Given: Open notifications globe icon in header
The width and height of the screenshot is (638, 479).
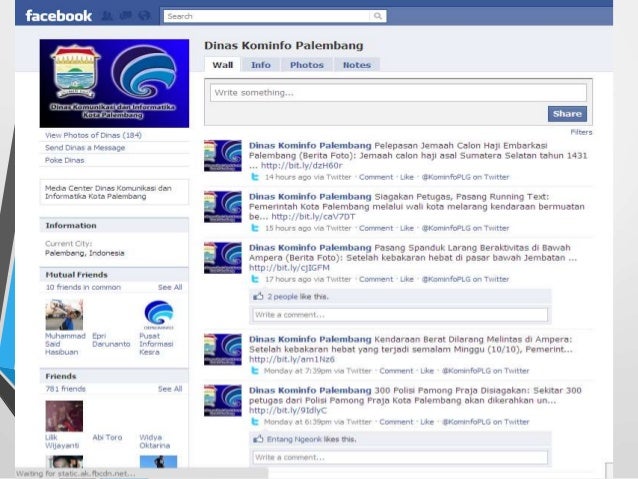Looking at the screenshot, I should [144, 16].
